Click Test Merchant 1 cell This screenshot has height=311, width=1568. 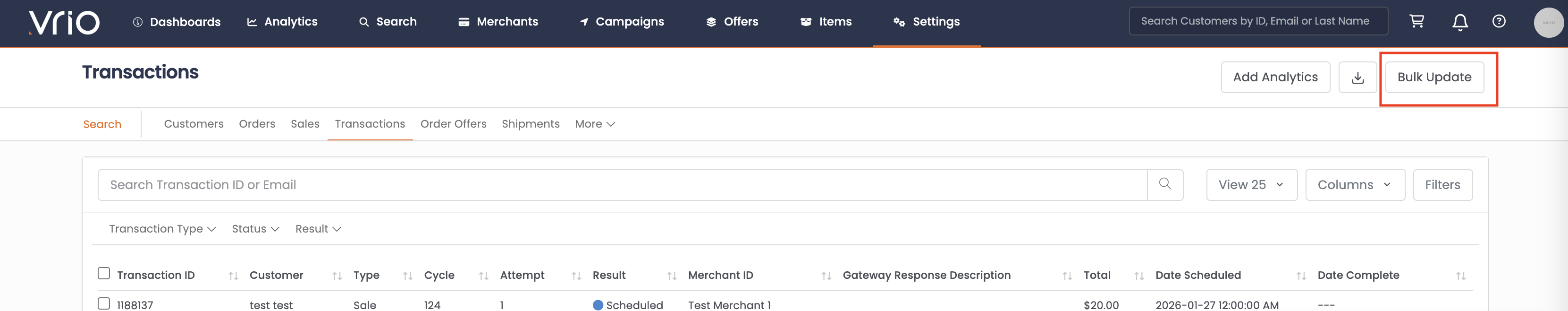pyautogui.click(x=729, y=305)
